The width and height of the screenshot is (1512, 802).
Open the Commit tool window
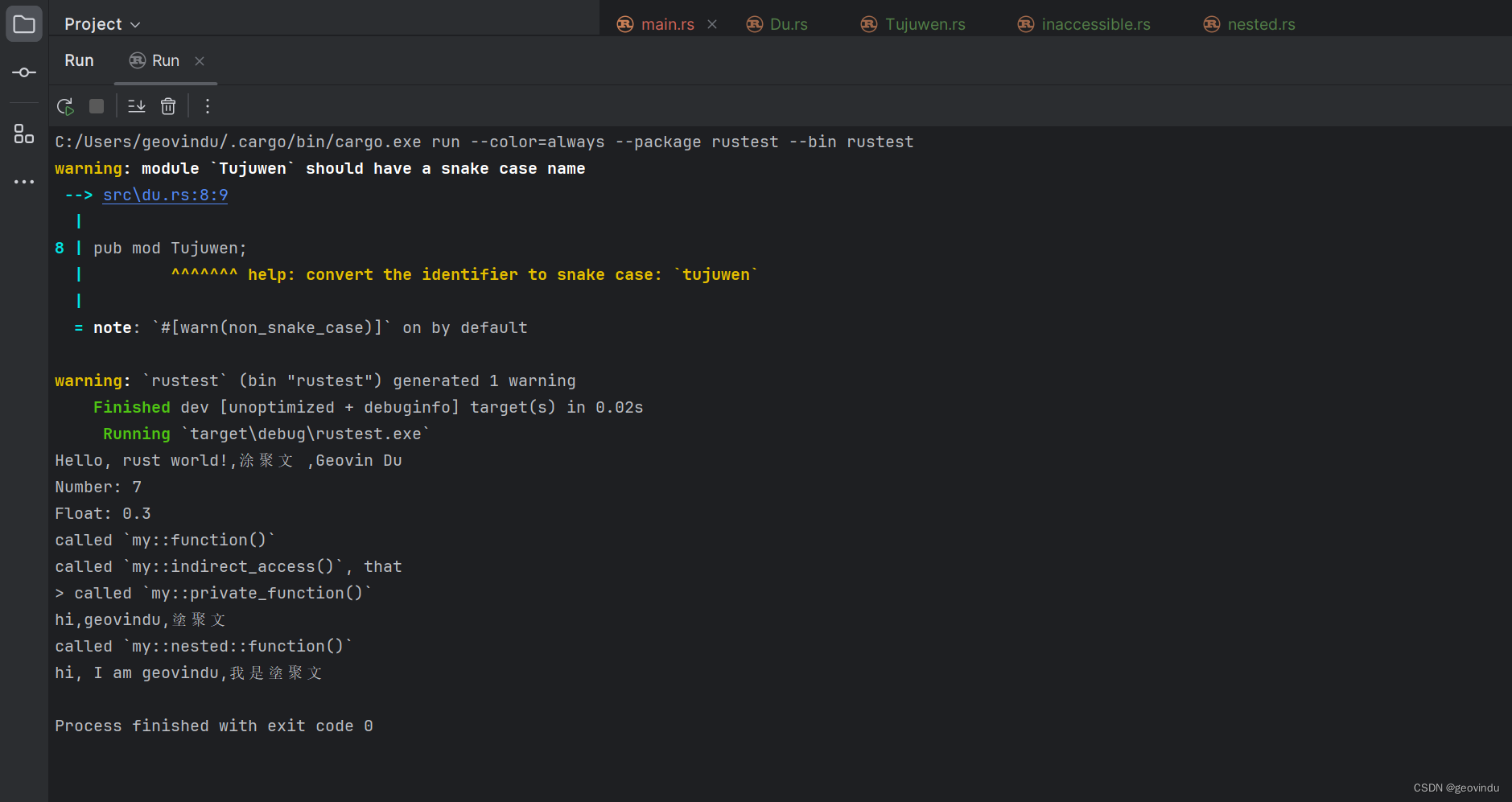click(23, 72)
